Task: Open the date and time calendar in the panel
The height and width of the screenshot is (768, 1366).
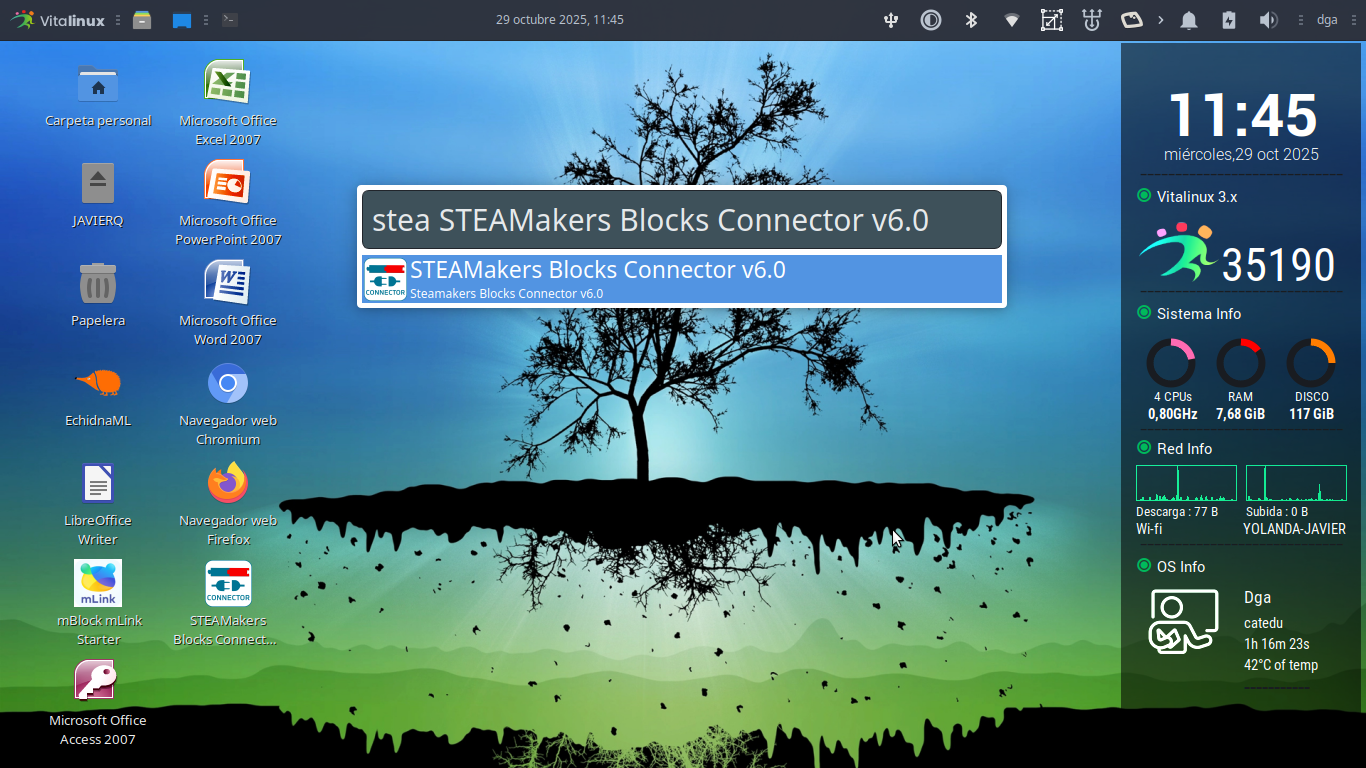Action: coord(559,20)
